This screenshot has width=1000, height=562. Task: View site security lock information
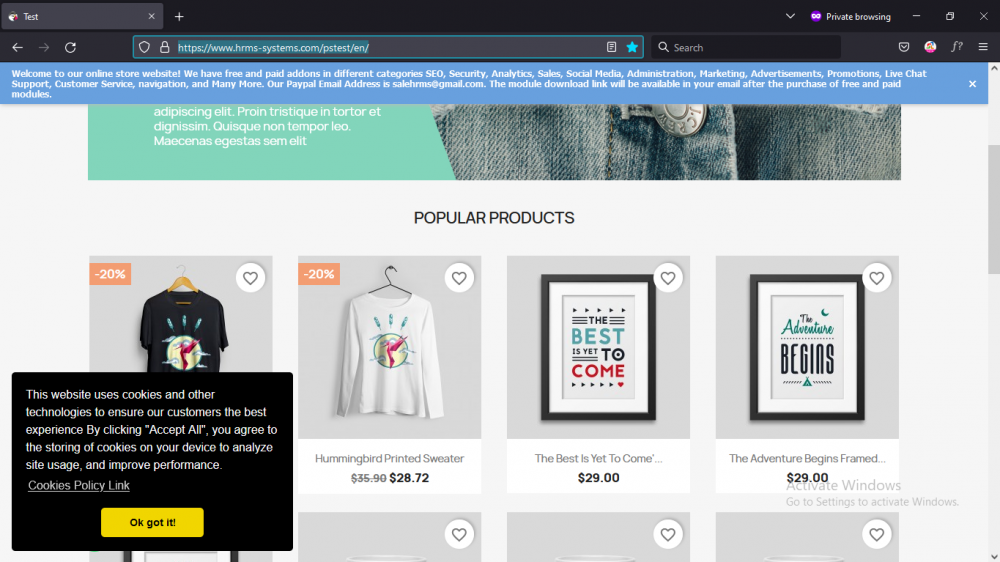click(165, 47)
